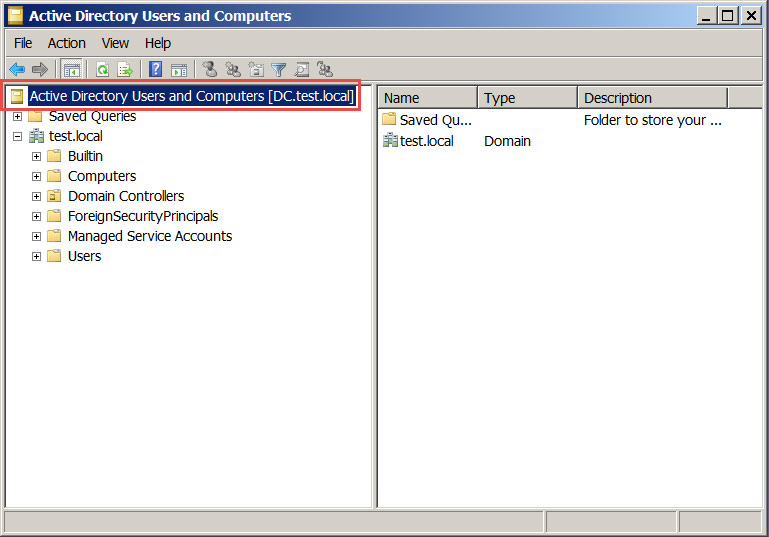This screenshot has width=769, height=537.
Task: Click the Description column header
Action: (652, 98)
